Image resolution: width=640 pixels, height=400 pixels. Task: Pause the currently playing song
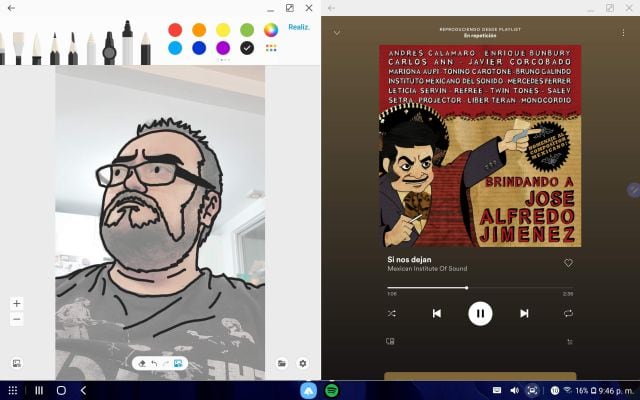[x=480, y=313]
